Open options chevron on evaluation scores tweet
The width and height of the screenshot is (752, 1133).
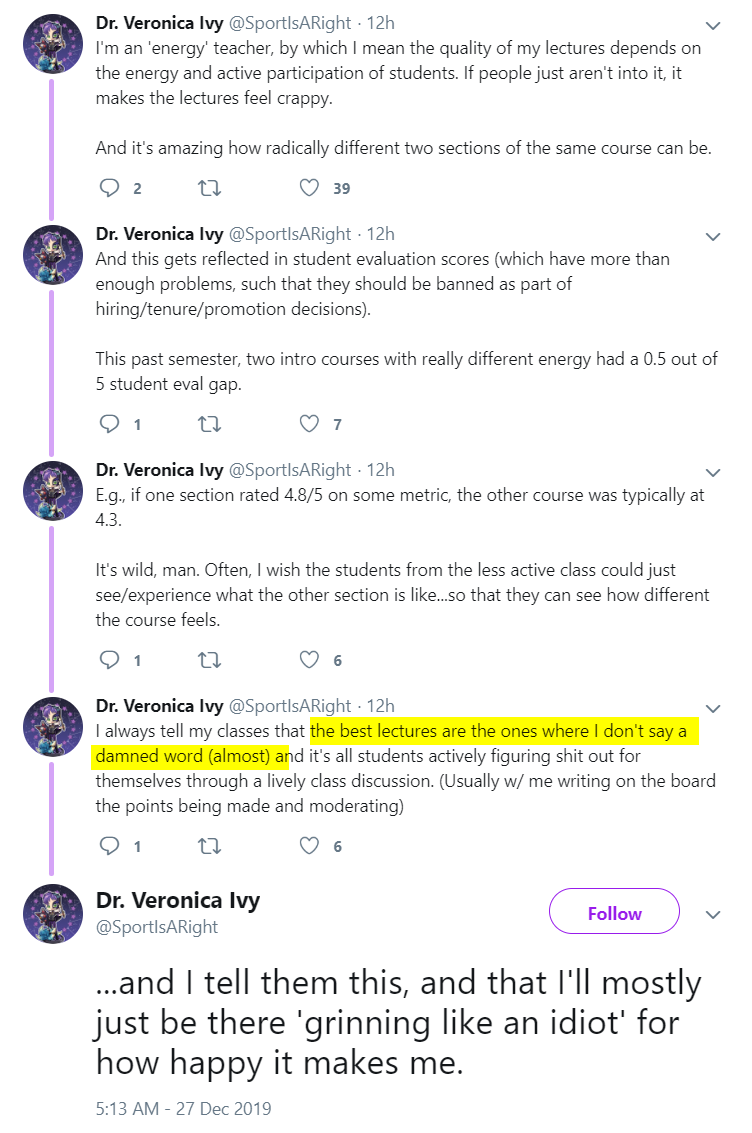pyautogui.click(x=713, y=237)
